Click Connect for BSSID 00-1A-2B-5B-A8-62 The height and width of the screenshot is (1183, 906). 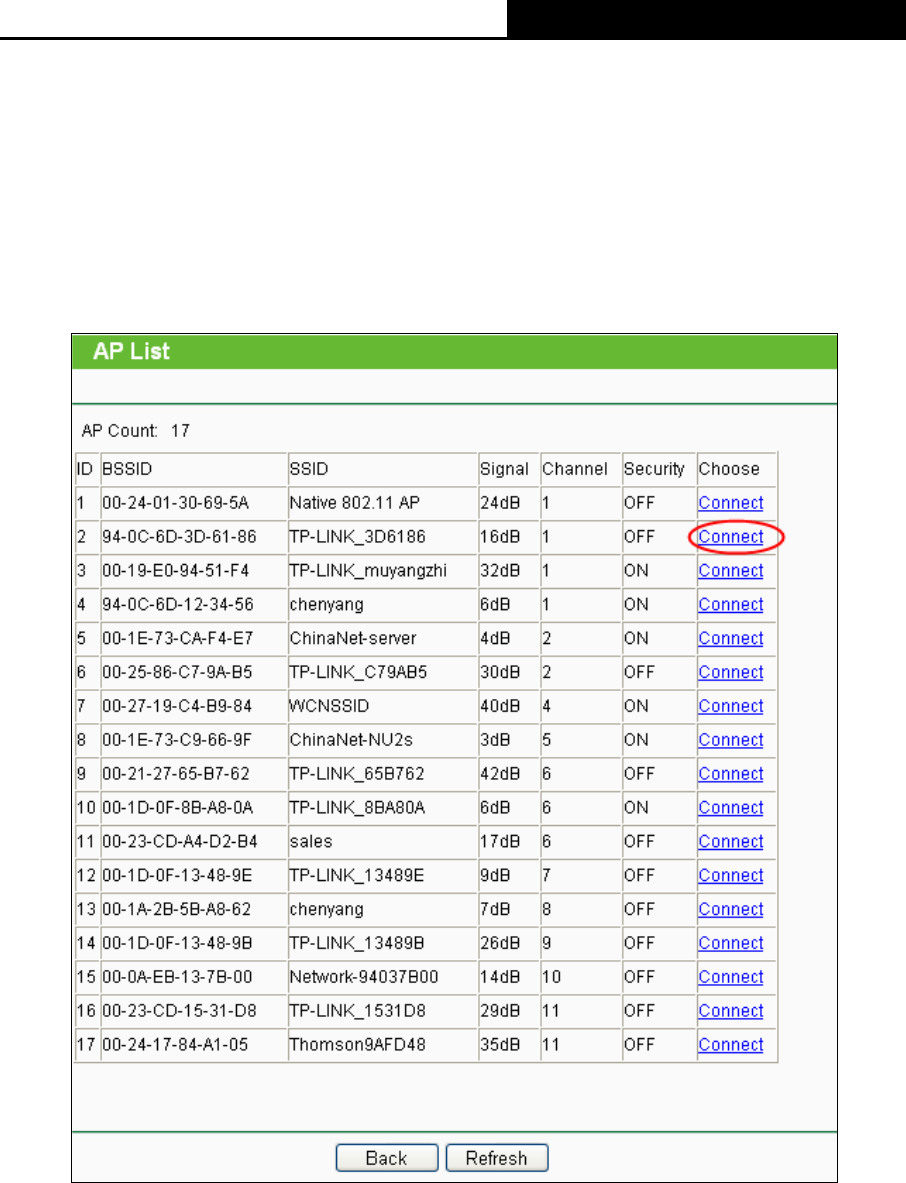pyautogui.click(x=730, y=910)
